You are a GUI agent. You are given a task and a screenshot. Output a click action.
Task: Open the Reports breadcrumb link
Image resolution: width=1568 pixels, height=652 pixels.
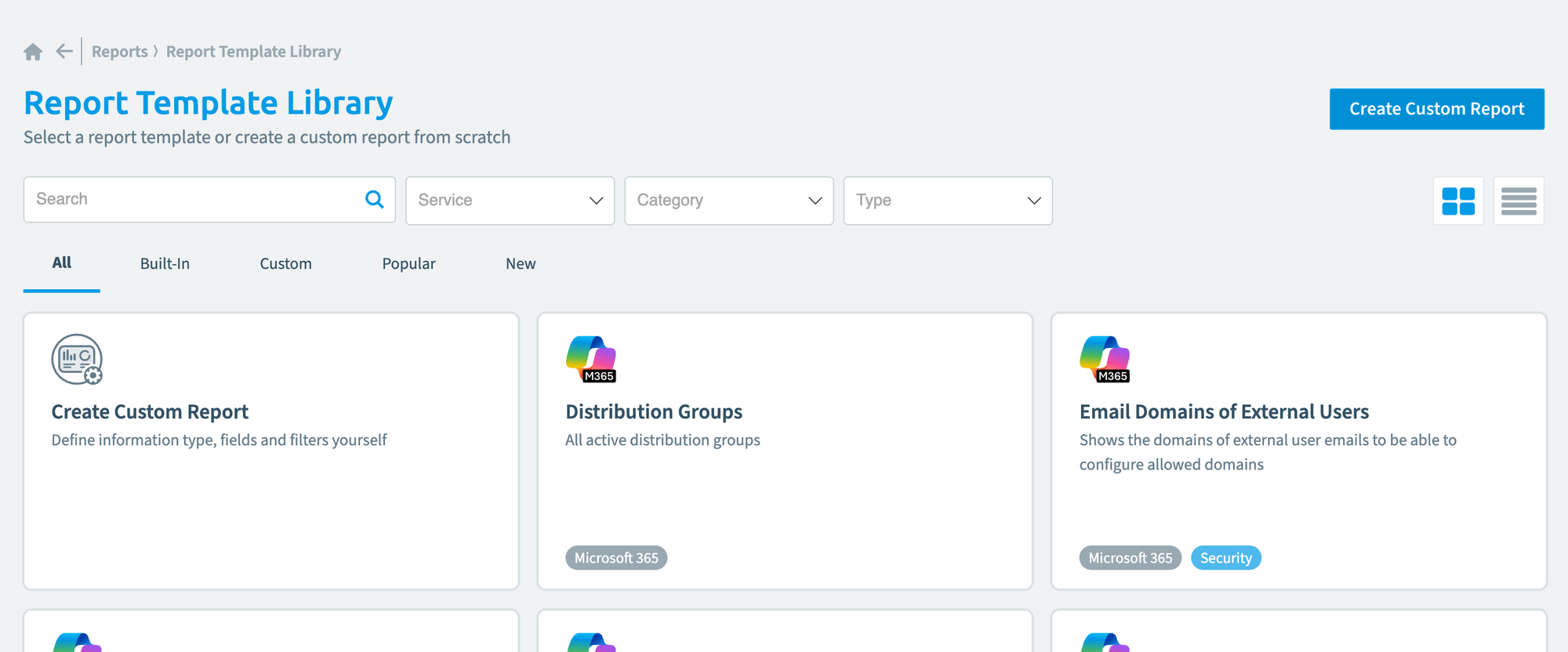tap(120, 52)
